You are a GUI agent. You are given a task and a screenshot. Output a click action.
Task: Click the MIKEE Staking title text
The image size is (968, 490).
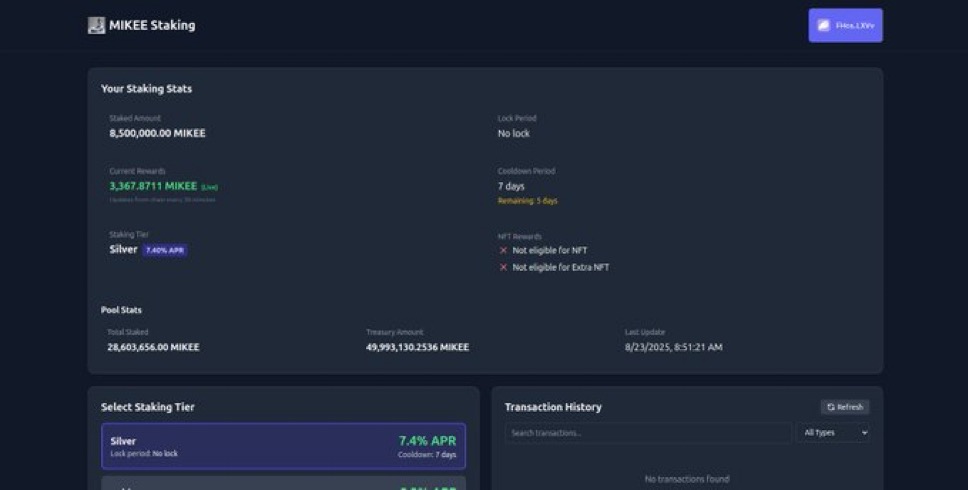pos(152,25)
